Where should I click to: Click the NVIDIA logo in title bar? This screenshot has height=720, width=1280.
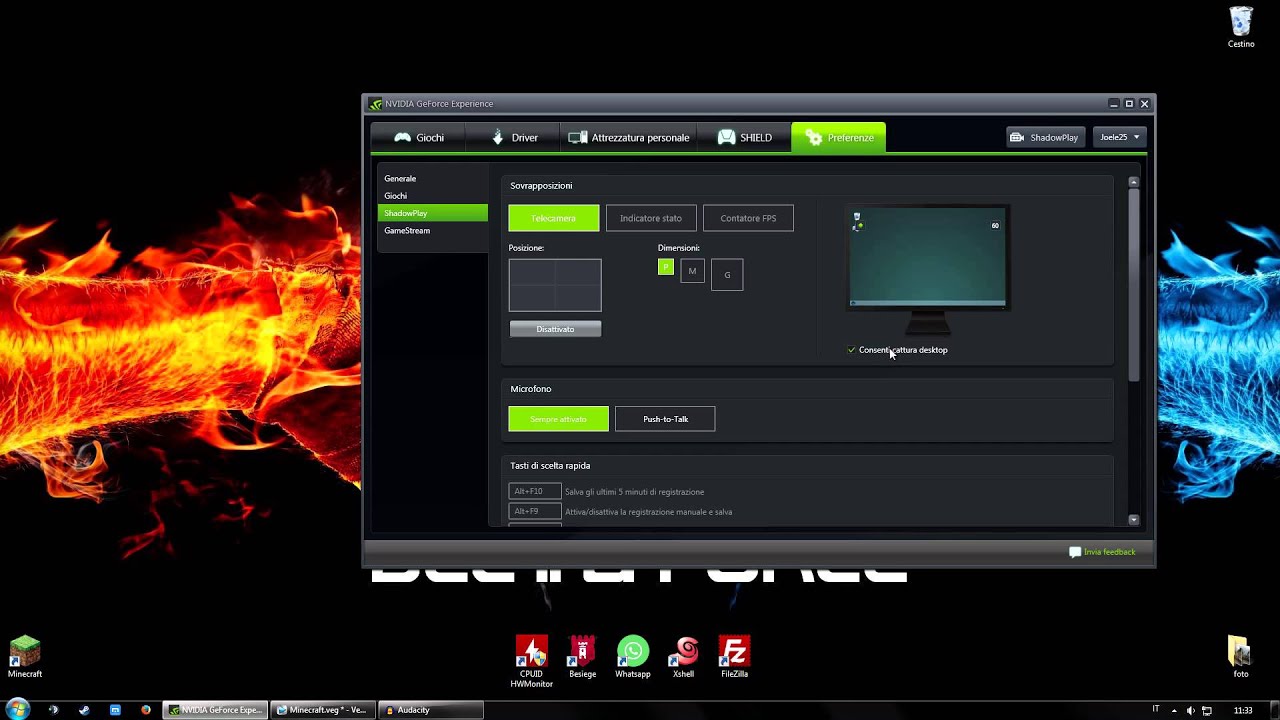376,104
